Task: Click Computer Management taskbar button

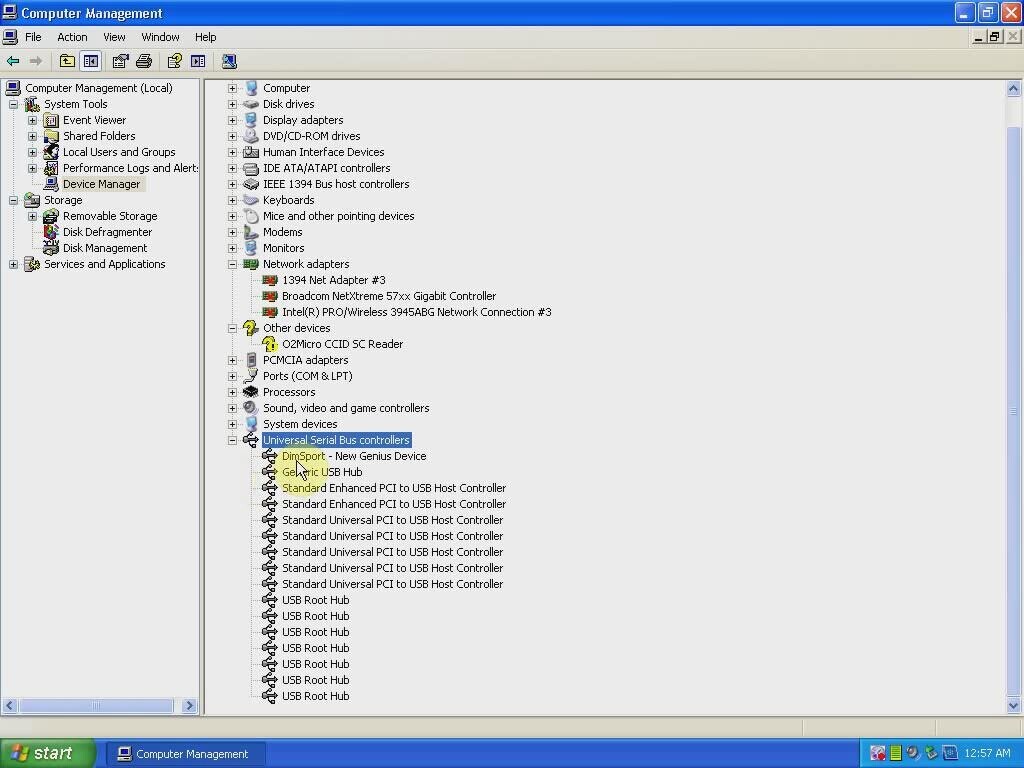Action: [x=185, y=754]
